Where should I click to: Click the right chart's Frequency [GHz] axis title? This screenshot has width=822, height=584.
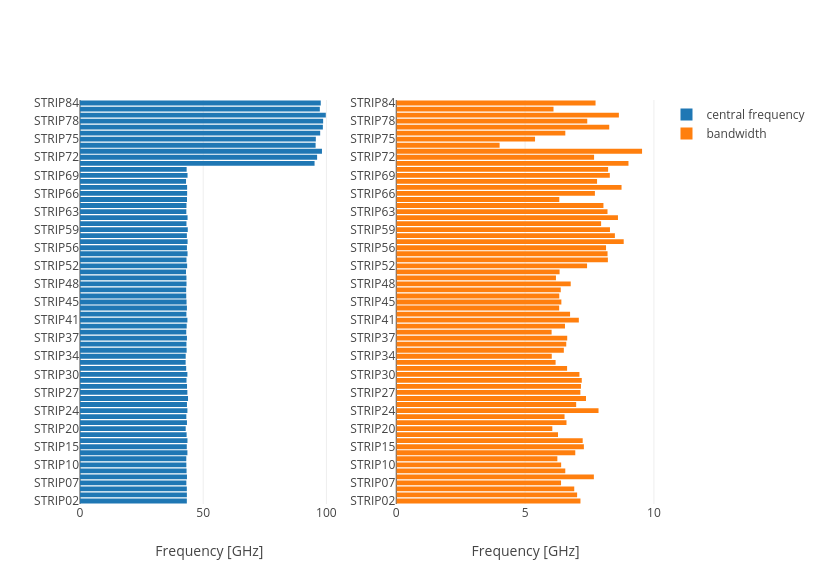click(525, 551)
